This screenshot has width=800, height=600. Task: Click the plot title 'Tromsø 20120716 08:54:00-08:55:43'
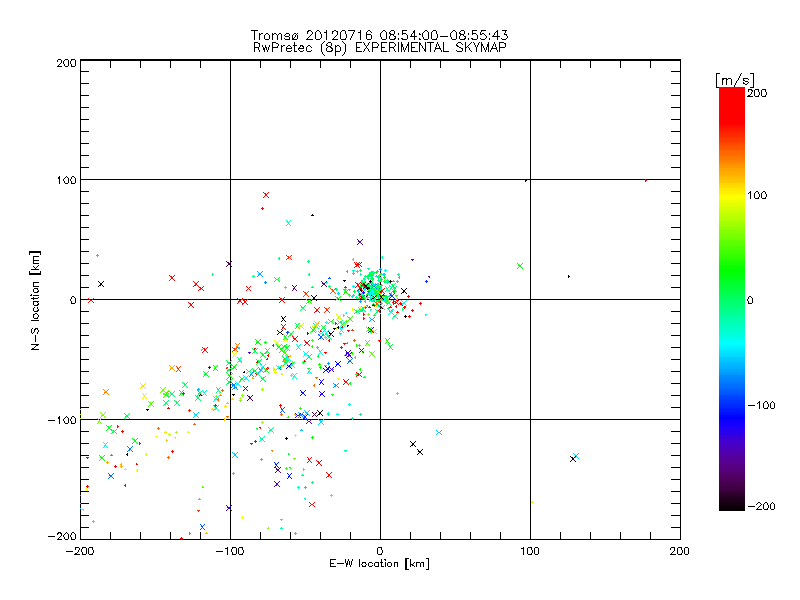tap(379, 35)
